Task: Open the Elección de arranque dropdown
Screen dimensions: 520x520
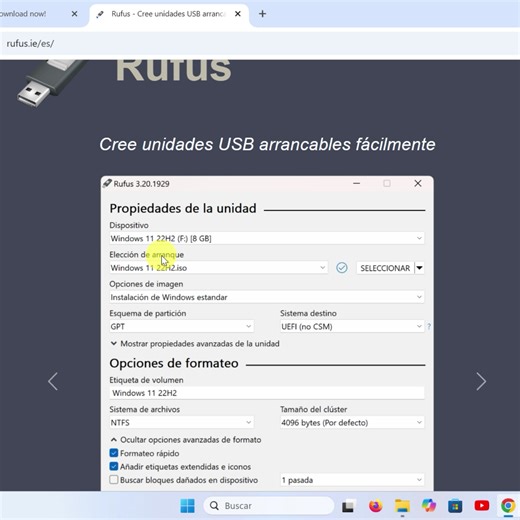Action: point(219,268)
